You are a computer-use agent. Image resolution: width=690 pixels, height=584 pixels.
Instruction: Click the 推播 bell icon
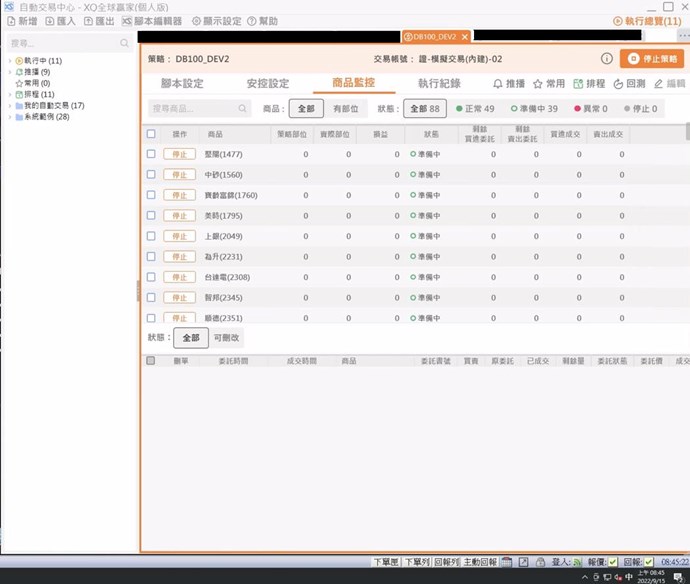pyautogui.click(x=498, y=84)
